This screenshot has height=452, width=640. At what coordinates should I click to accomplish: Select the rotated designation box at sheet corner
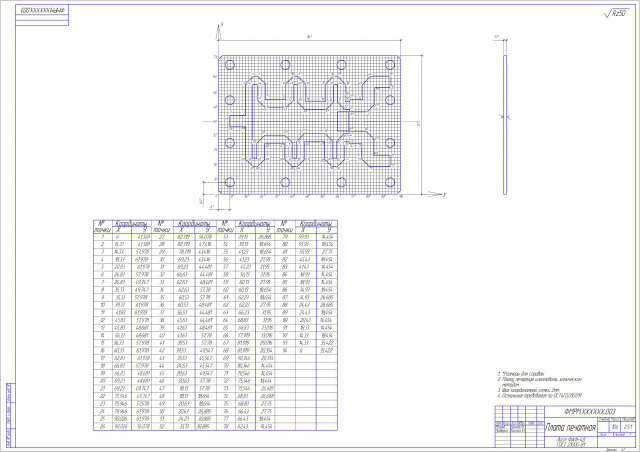(x=42, y=10)
